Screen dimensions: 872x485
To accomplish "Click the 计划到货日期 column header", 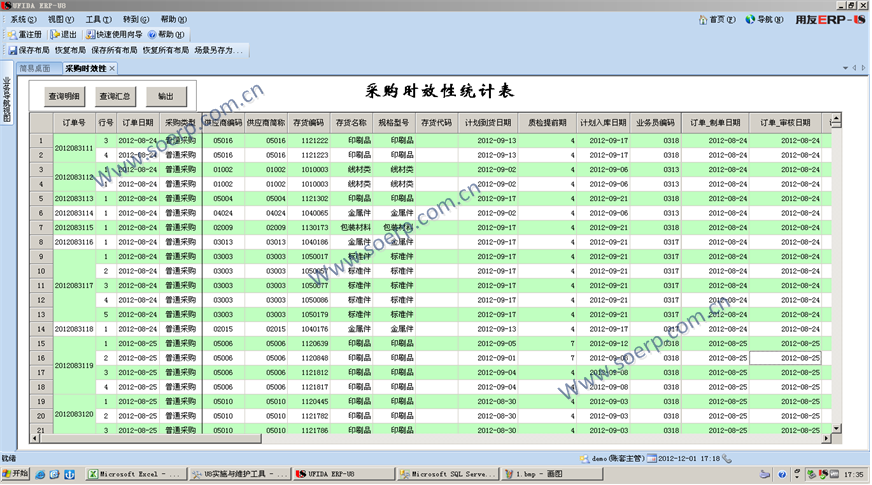I will point(488,122).
